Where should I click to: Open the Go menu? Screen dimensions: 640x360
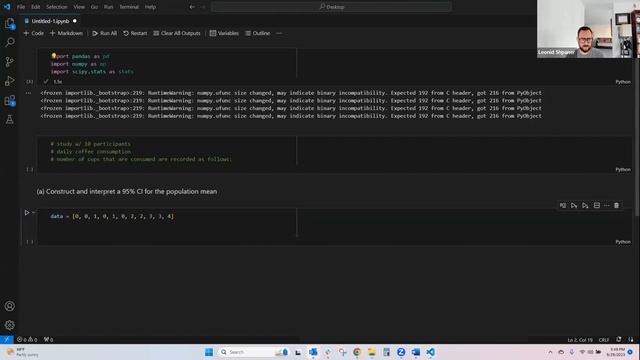click(94, 7)
